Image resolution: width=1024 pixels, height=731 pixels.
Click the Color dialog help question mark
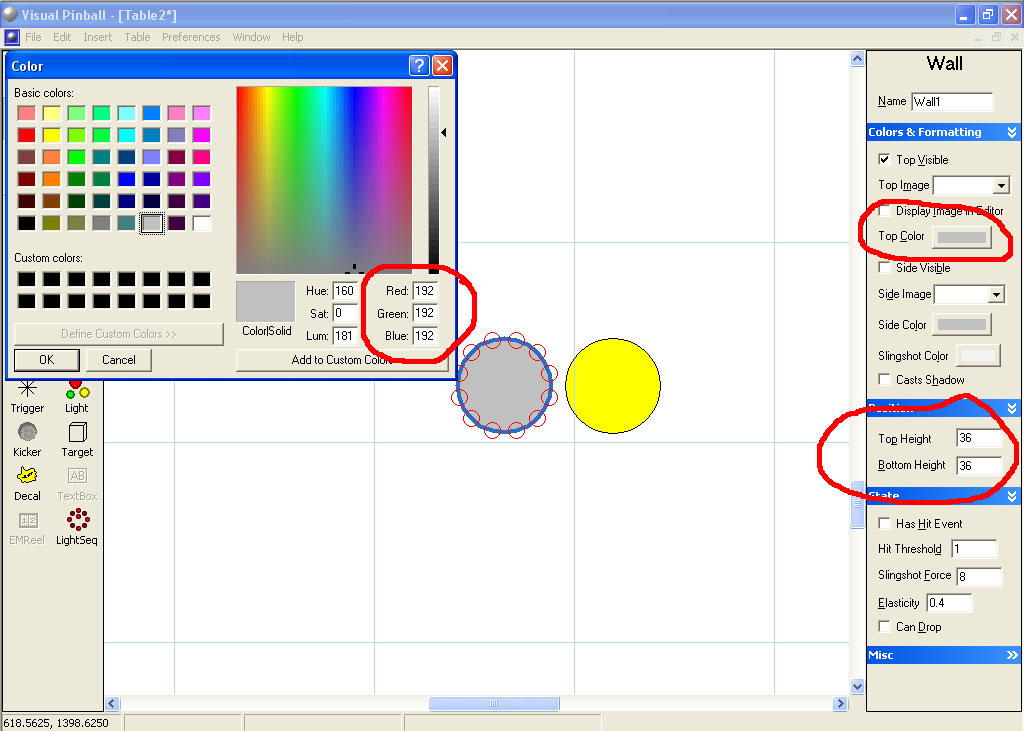(x=419, y=66)
